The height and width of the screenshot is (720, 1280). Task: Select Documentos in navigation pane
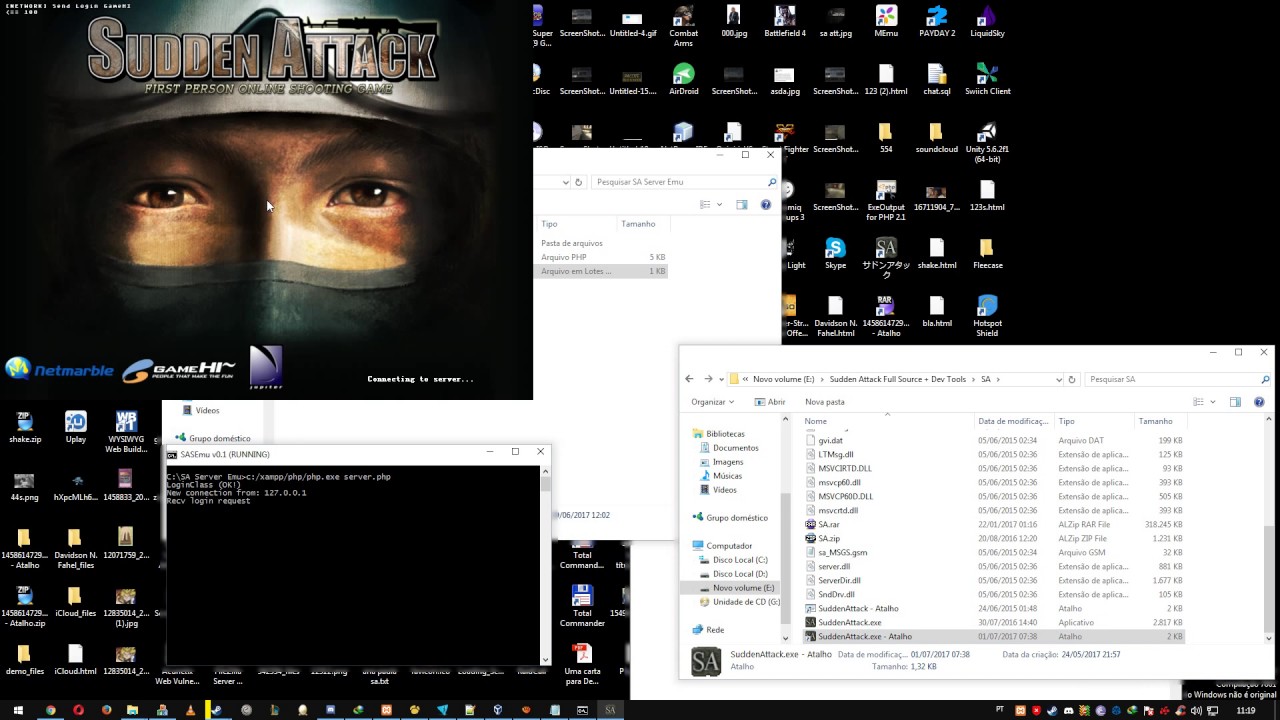click(x=735, y=448)
